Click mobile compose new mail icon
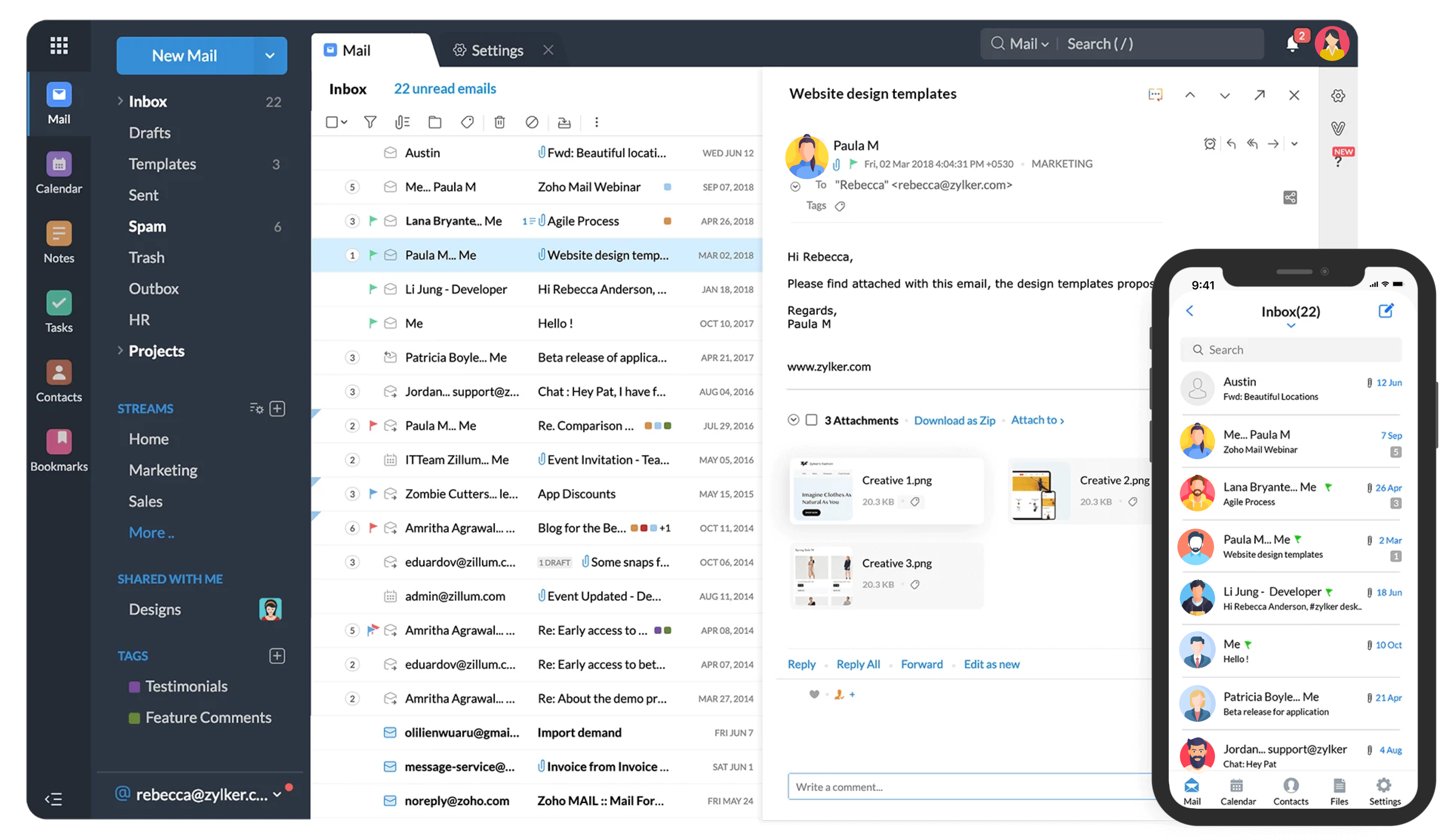The height and width of the screenshot is (840, 1447). 1386,310
